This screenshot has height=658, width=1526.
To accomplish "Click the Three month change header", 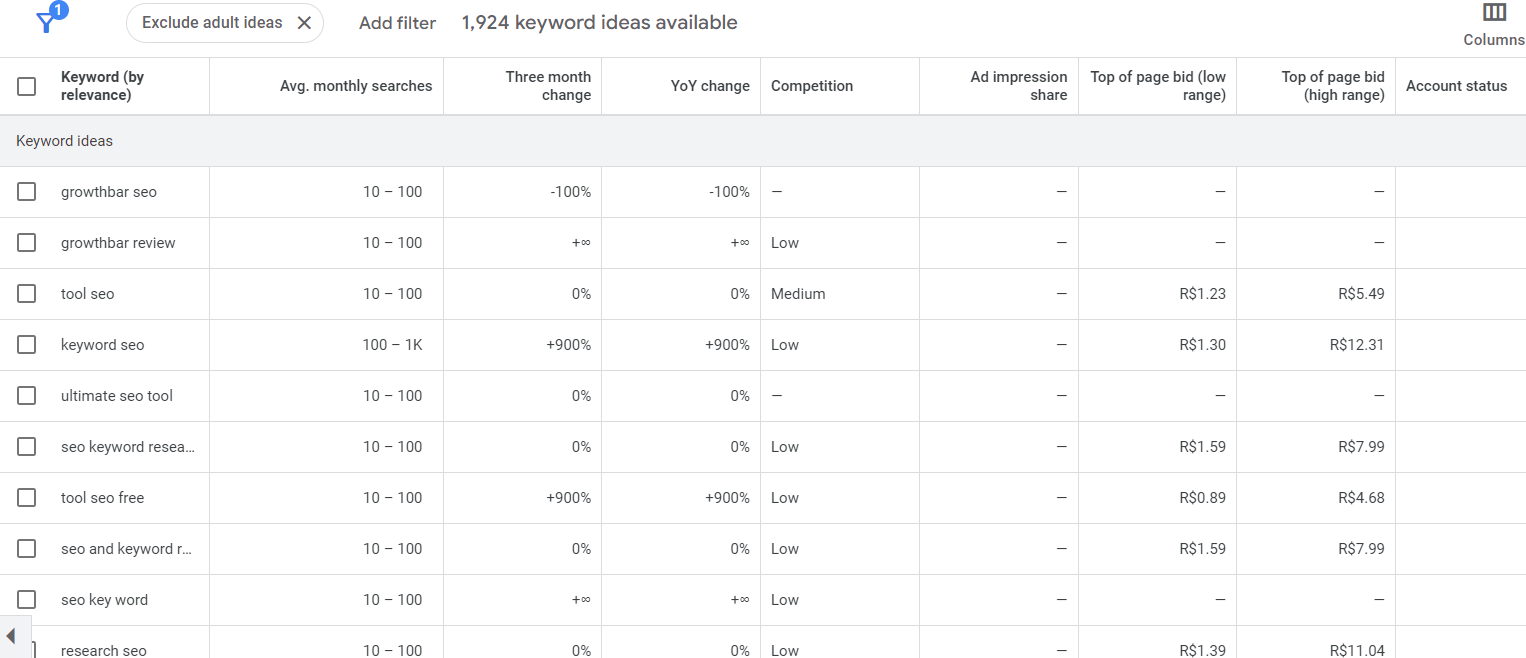I will [548, 86].
